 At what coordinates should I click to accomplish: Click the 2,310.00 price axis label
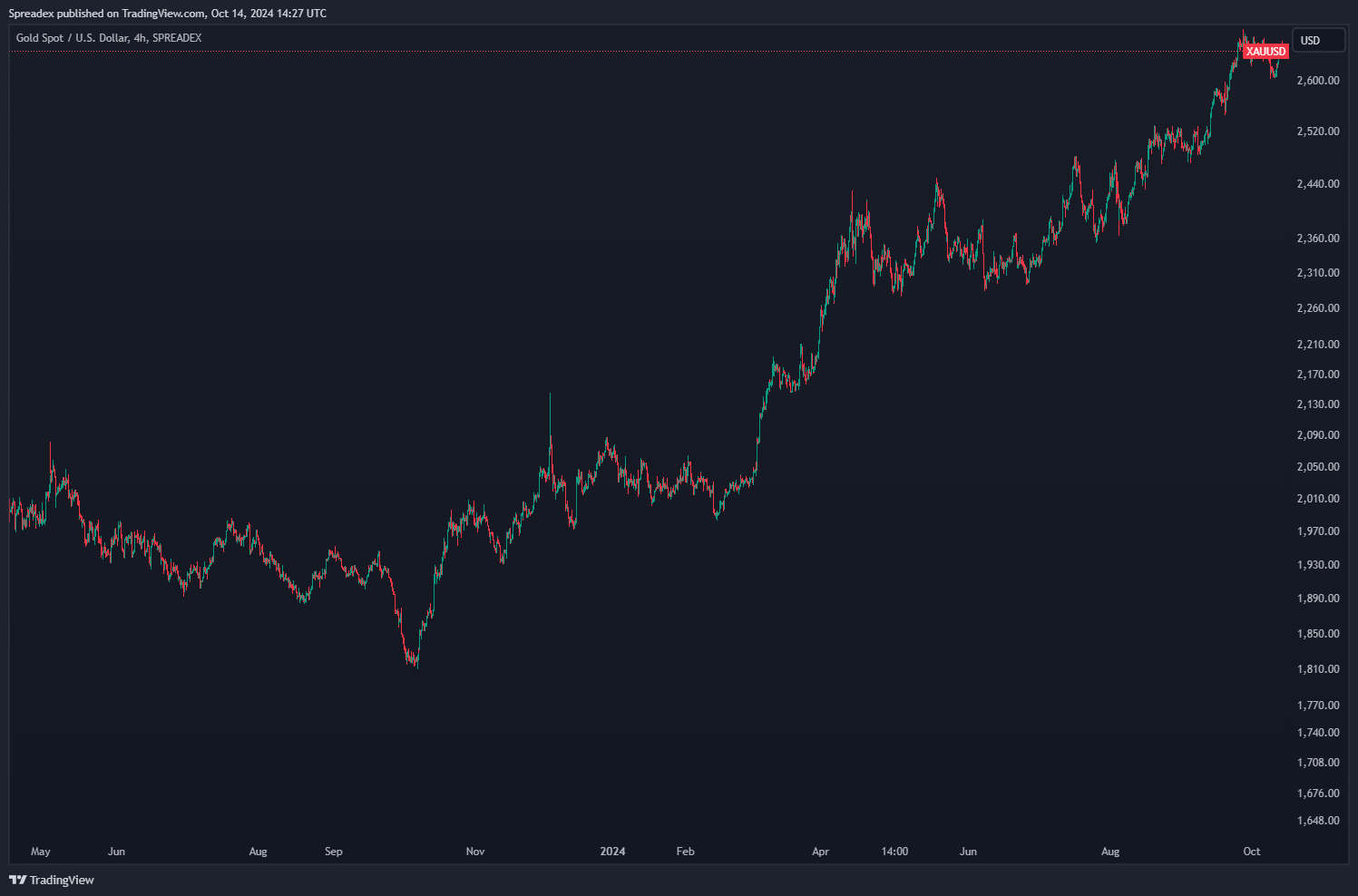click(x=1318, y=273)
